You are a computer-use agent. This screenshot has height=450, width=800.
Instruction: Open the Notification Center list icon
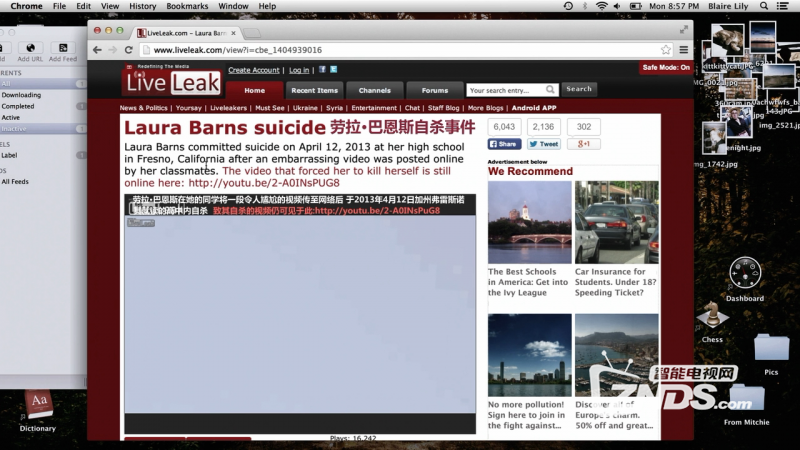click(x=782, y=6)
